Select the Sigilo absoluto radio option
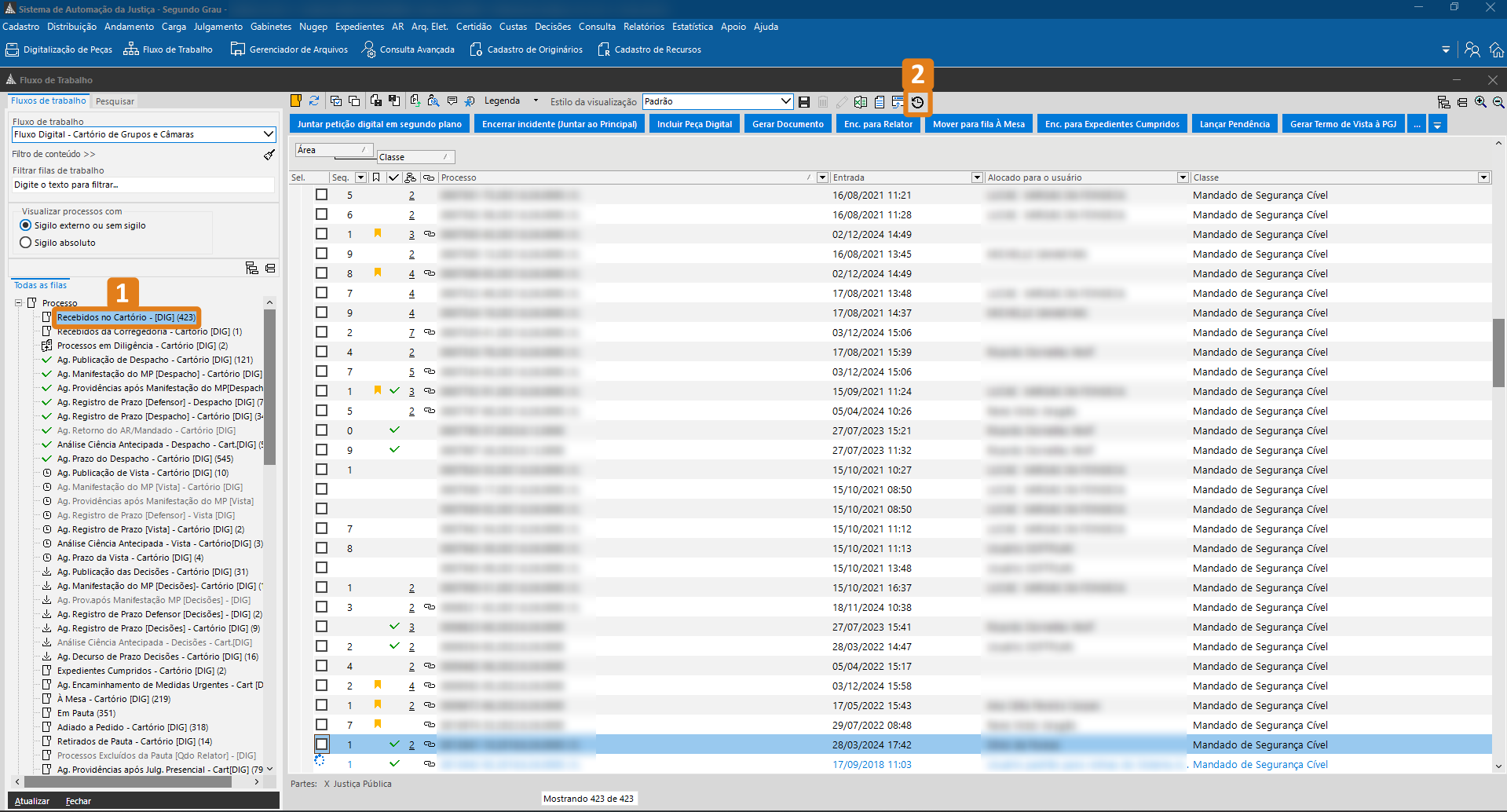 pos(26,243)
